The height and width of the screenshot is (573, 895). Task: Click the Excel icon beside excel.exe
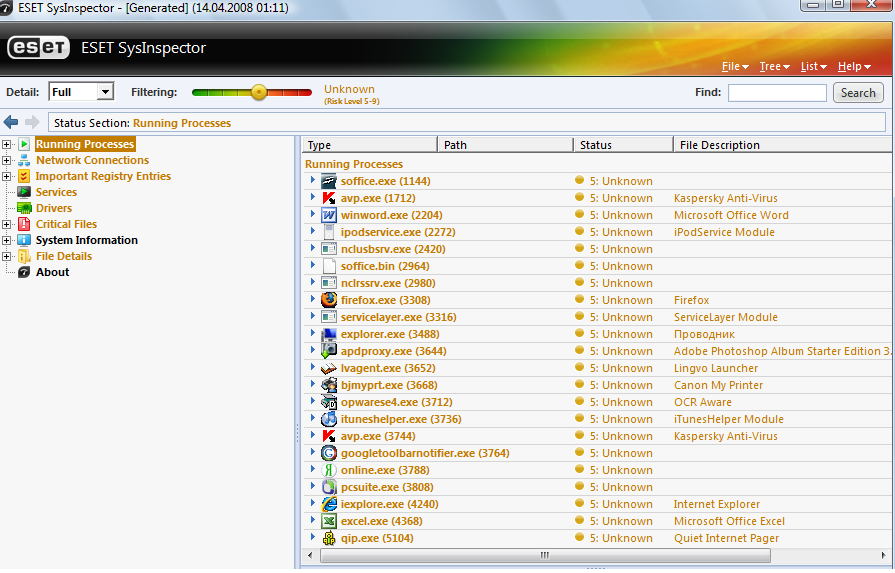coord(329,521)
